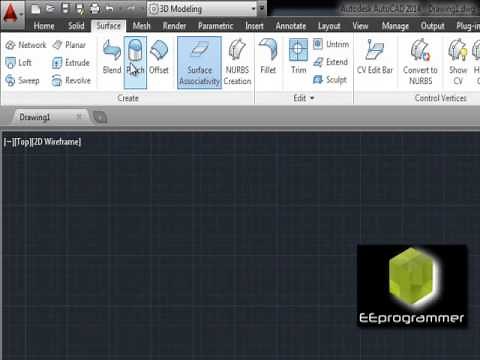Click the Save As icon in the quick access toolbar
This screenshot has width=480, height=360.
(80, 9)
